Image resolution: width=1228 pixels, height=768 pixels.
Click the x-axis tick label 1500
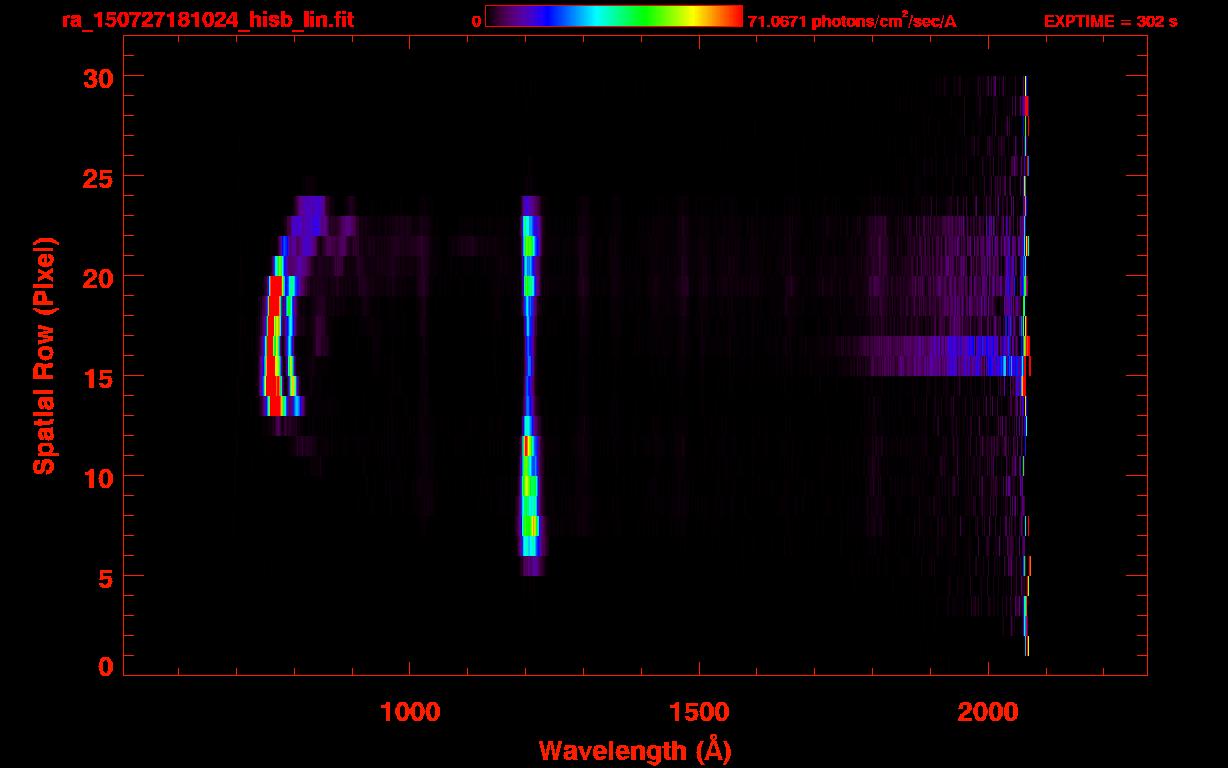tap(699, 712)
